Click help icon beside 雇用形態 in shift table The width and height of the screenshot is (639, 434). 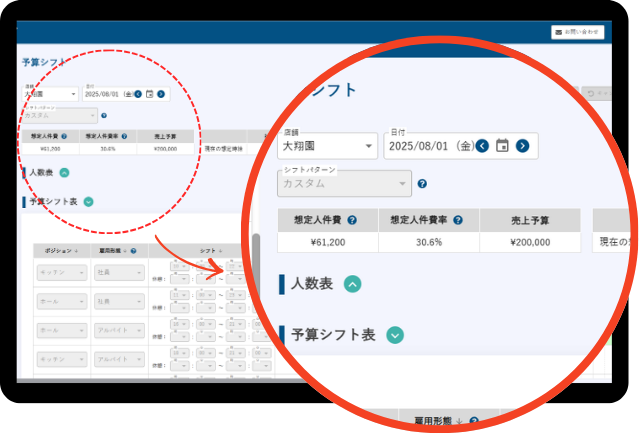[x=133, y=251]
